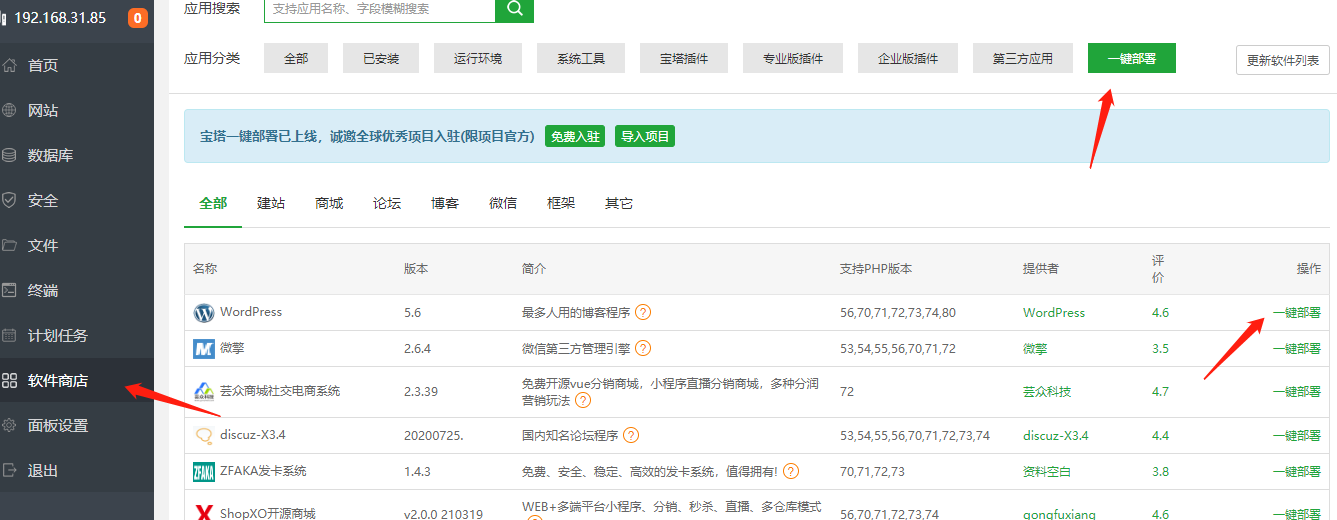Viewport: 1337px width, 520px height.
Task: Click the ZFAKA发卡系统 logo icon
Action: pos(204,472)
